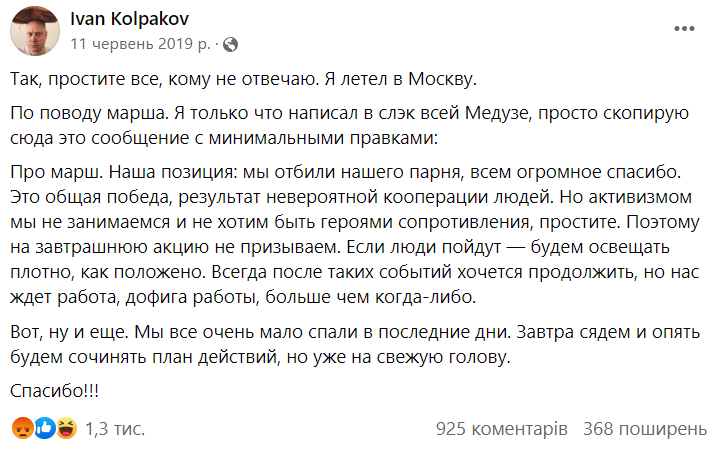Open the Ivan Kolpakov profile name link
Image resolution: width=714 pixels, height=451 pixels.
(x=129, y=19)
